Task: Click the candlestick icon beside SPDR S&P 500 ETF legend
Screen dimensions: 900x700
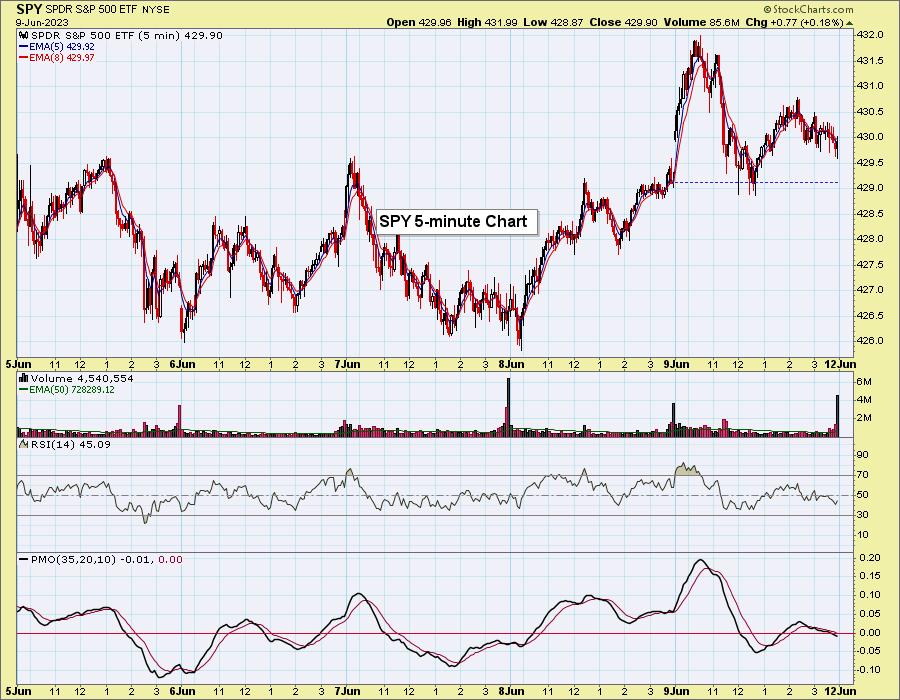Action: pos(24,36)
